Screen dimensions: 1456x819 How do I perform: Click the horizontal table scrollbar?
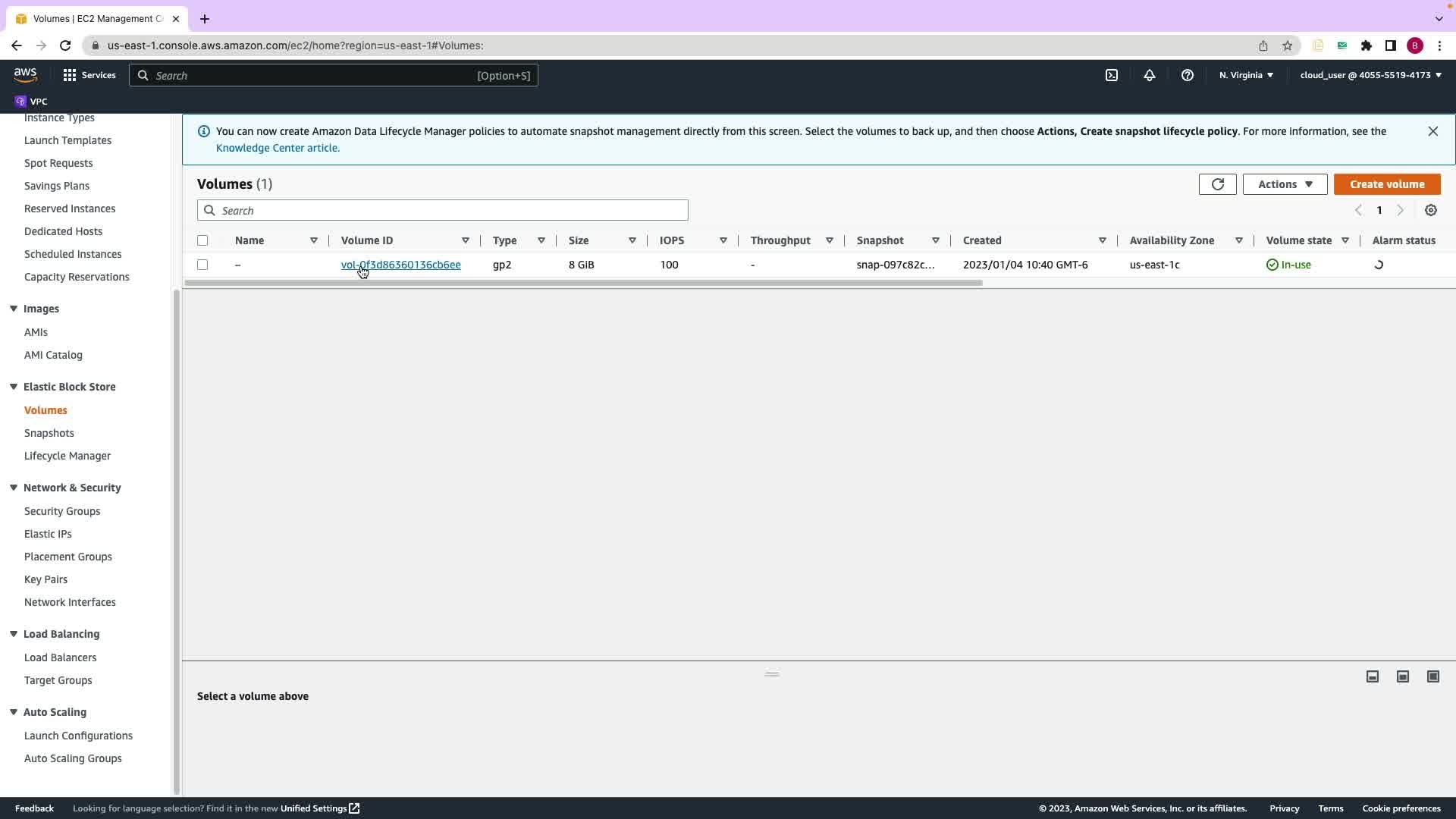pos(582,283)
